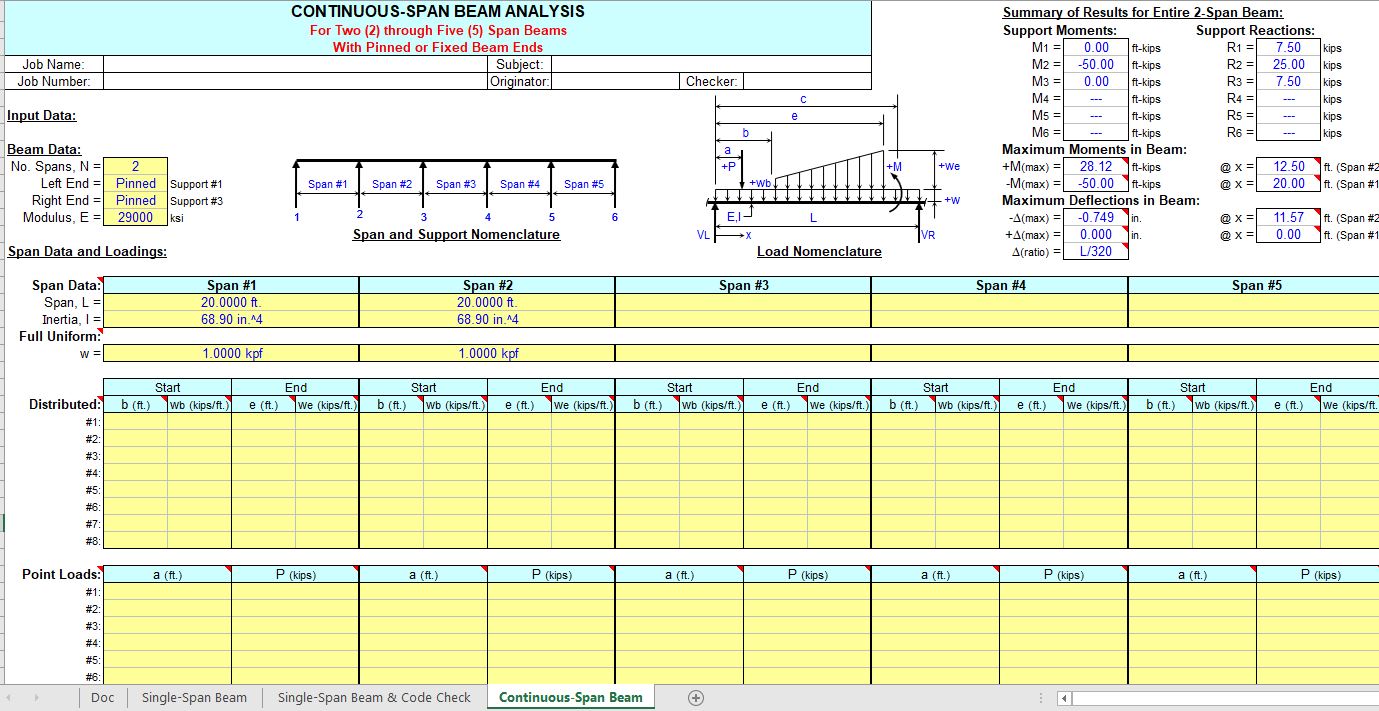Open the No. Spans selection dropdown
The image size is (1379, 711).
[135, 166]
